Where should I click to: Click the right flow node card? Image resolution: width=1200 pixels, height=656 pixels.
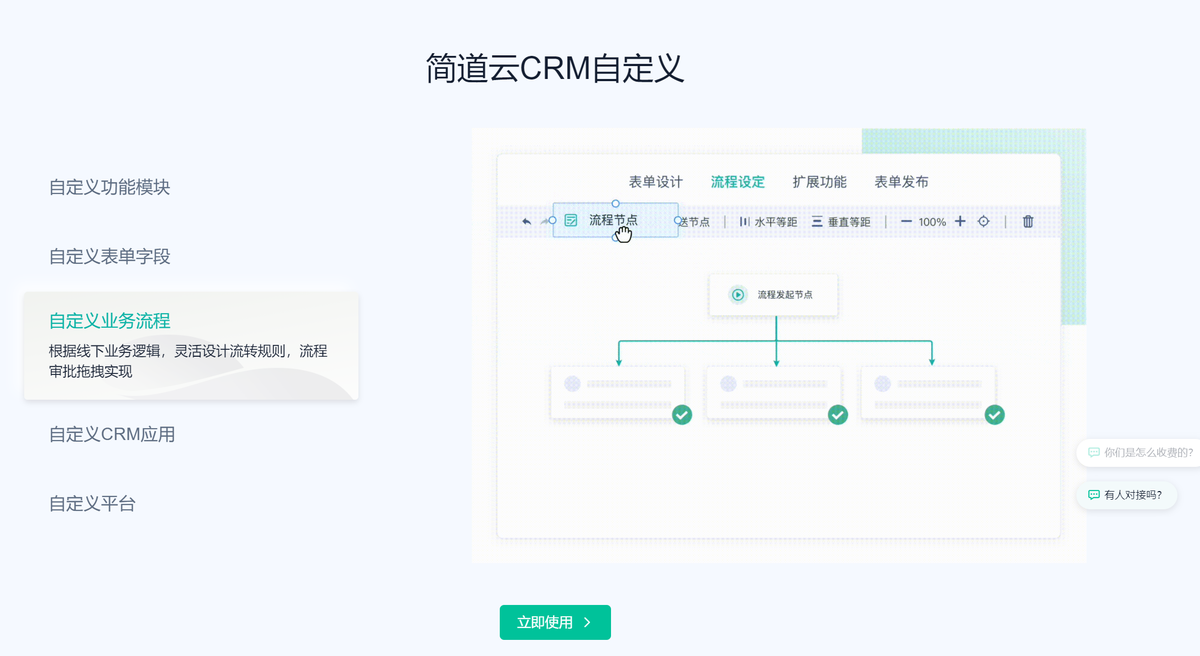point(929,392)
